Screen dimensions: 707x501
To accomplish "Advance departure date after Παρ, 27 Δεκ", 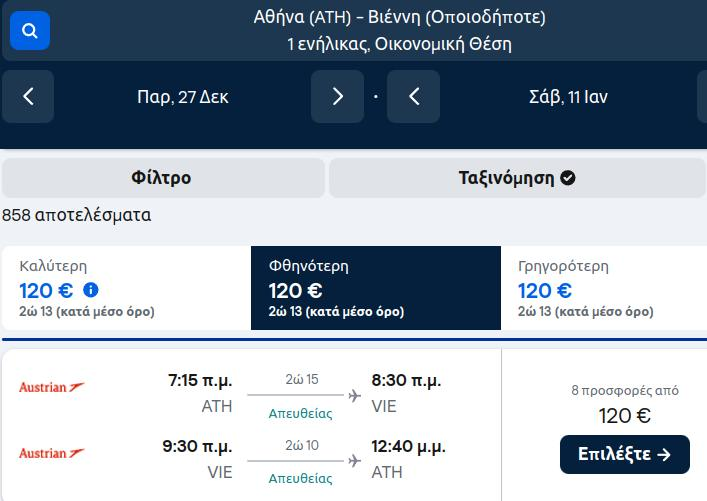I will pyautogui.click(x=338, y=97).
